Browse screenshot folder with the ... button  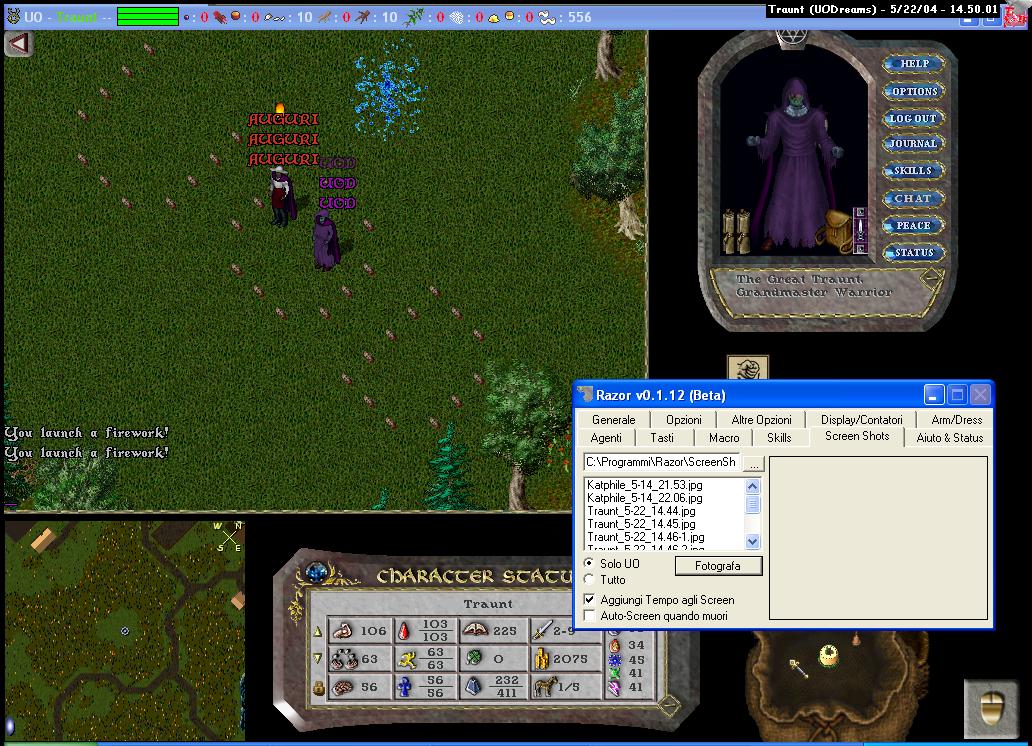pyautogui.click(x=754, y=464)
